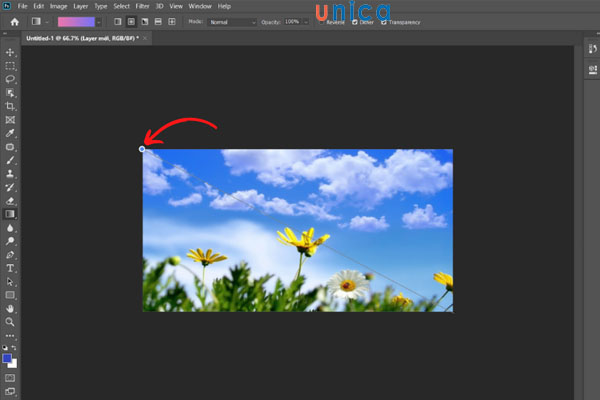Image resolution: width=600 pixels, height=400 pixels.
Task: Select the Crop tool
Action: [10, 106]
